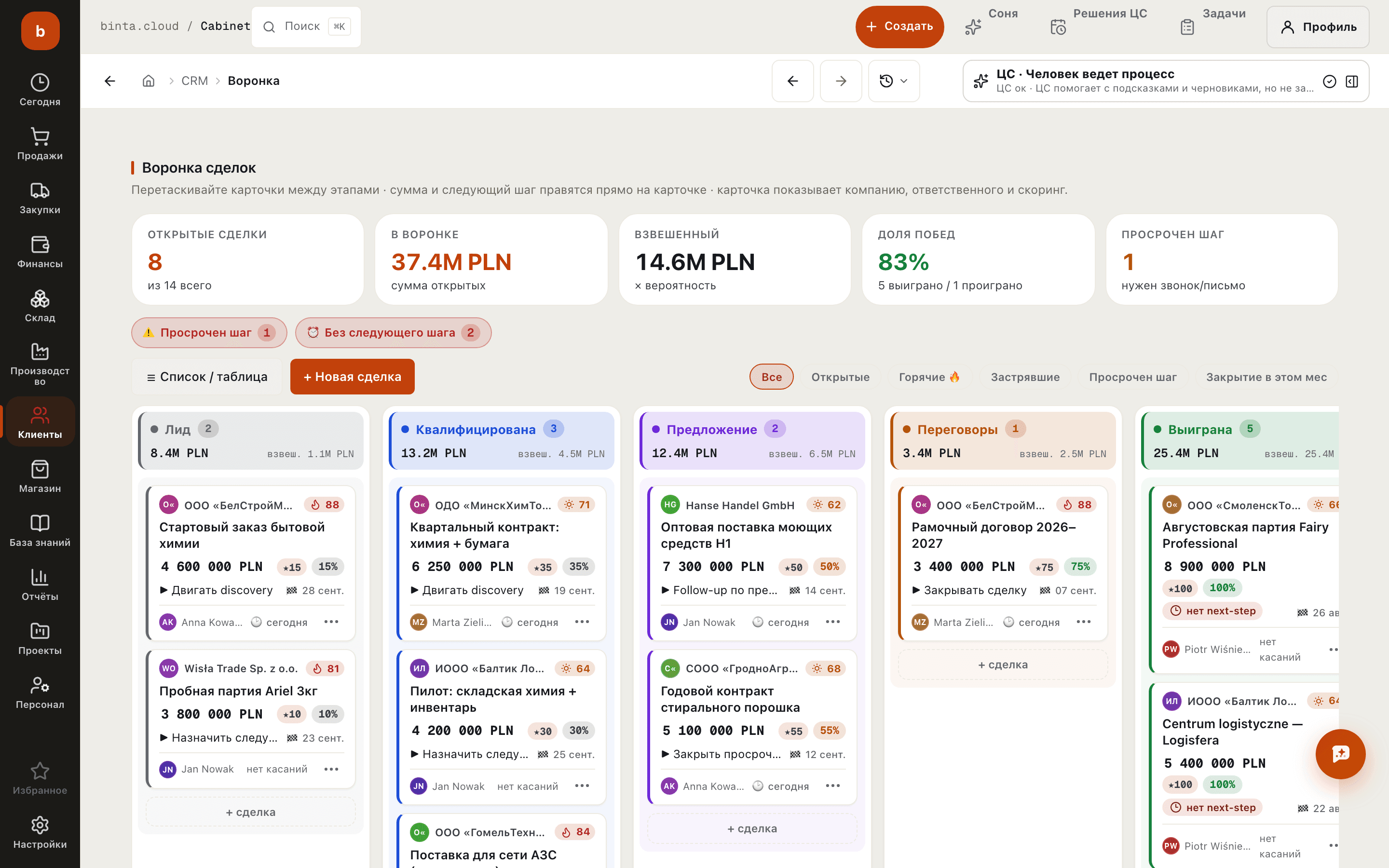This screenshot has width=1389, height=868.
Task: Toggle the Просрочен шаг alert chip
Action: click(209, 332)
